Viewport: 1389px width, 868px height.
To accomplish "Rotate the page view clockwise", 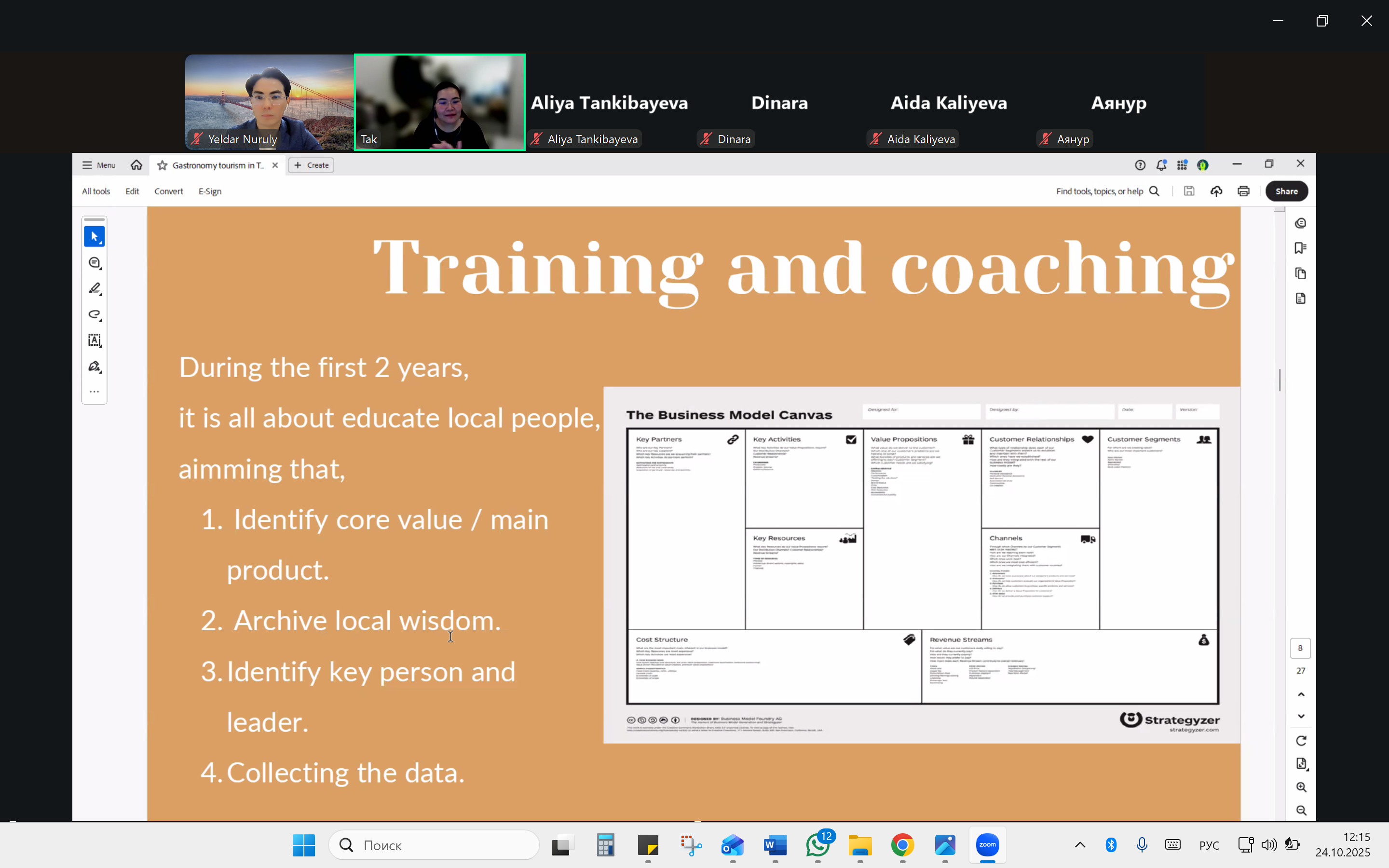I will point(1301,741).
